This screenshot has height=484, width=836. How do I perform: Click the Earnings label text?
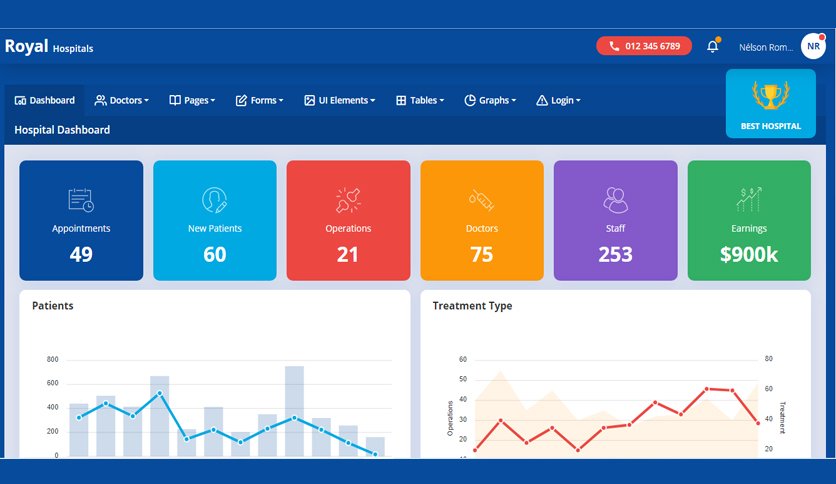749,228
